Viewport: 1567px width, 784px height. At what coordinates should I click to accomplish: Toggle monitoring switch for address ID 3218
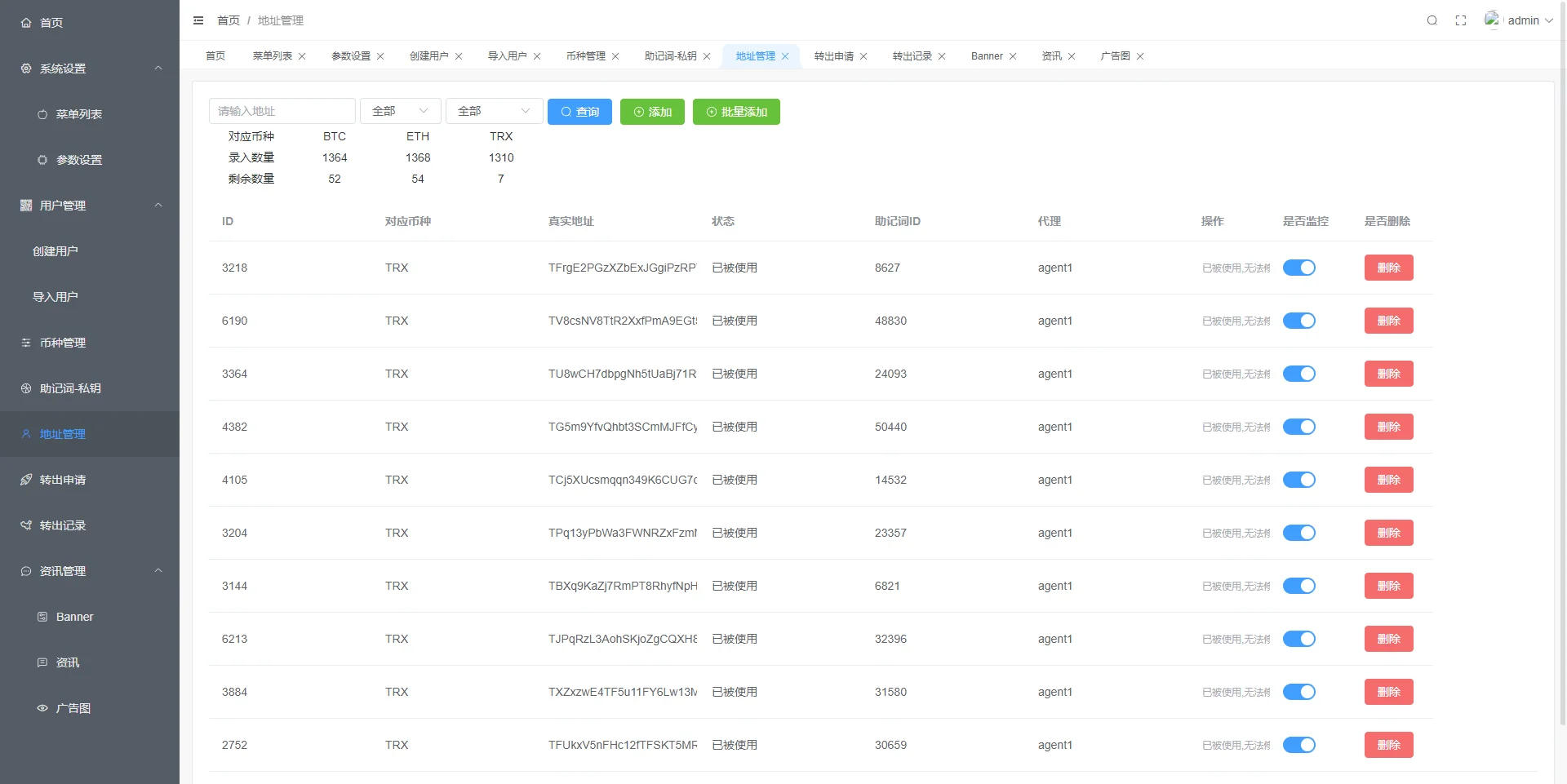coord(1298,268)
